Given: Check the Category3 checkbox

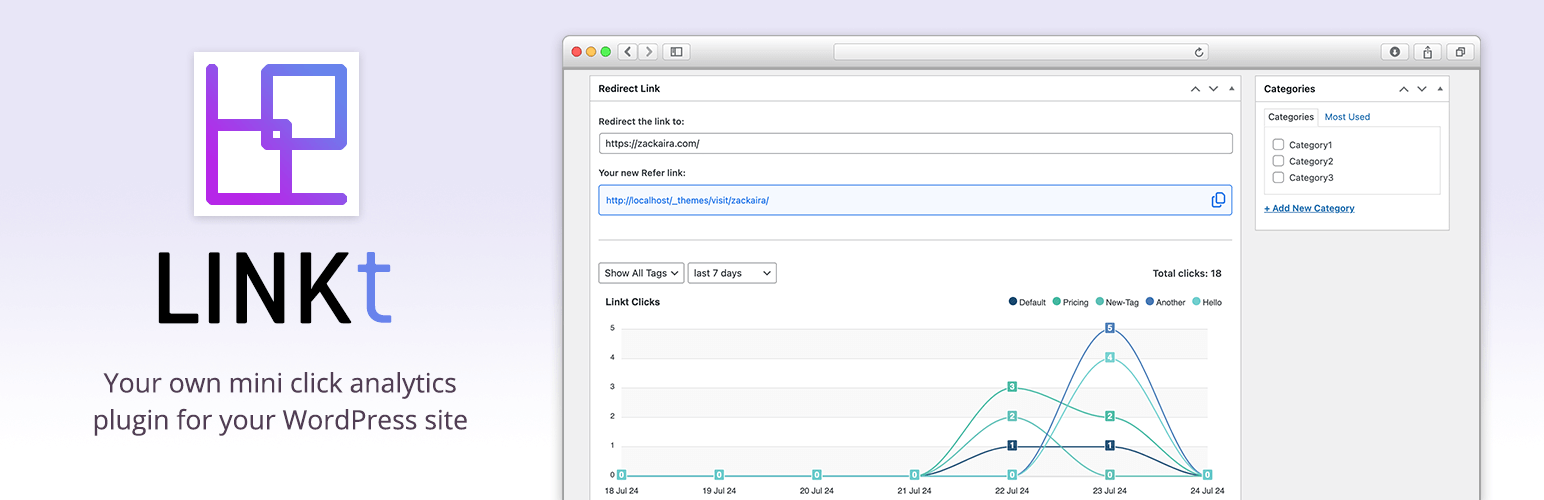Looking at the screenshot, I should point(1278,177).
